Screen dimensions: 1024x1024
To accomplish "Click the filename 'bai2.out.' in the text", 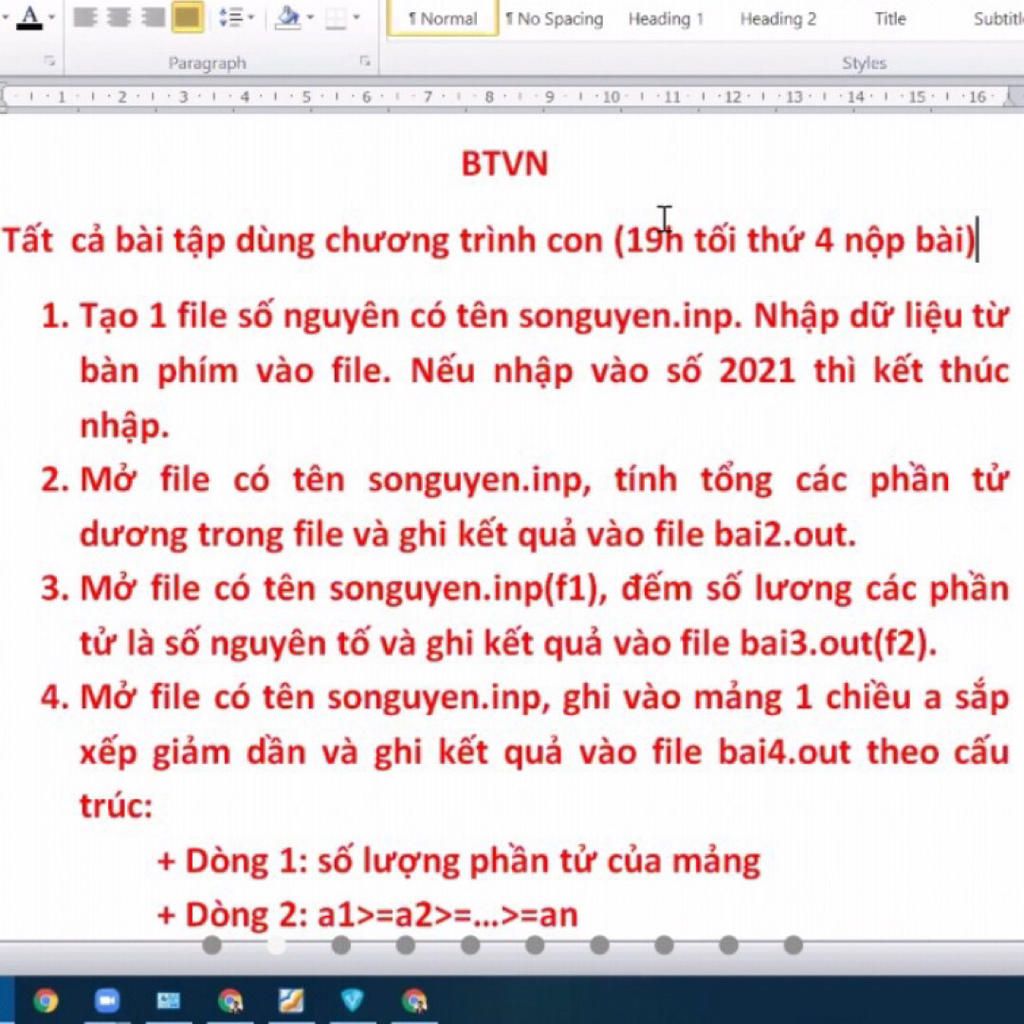I will (x=784, y=534).
